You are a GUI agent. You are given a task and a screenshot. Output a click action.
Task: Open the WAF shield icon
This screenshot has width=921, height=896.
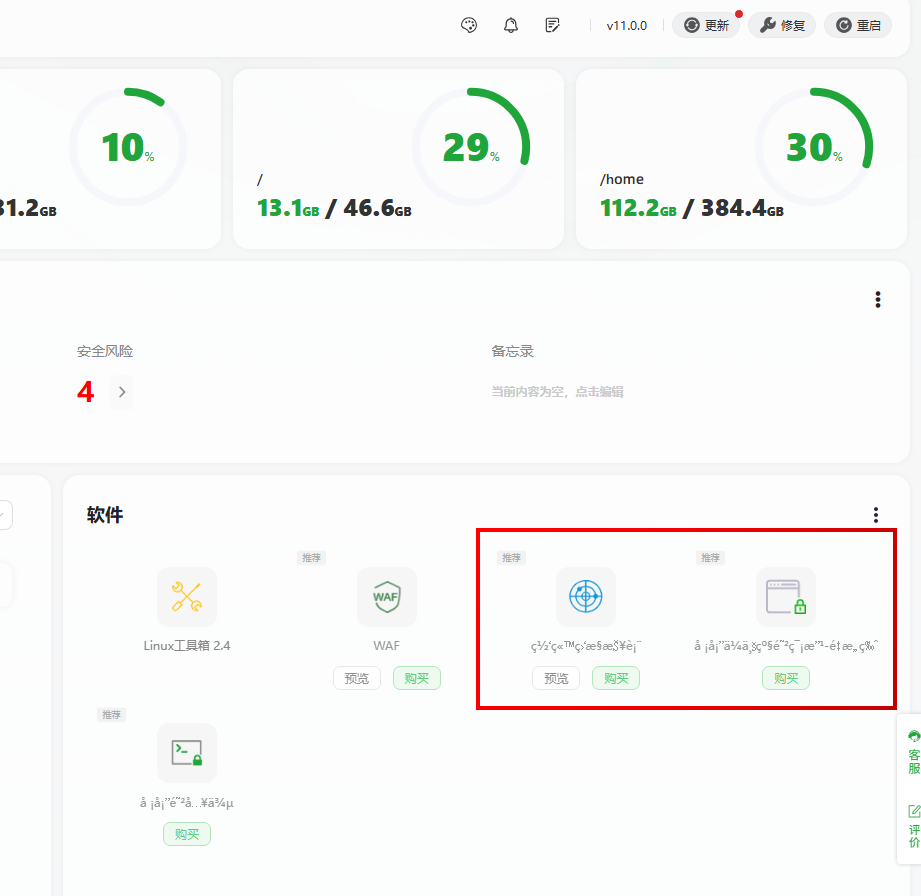[386, 596]
